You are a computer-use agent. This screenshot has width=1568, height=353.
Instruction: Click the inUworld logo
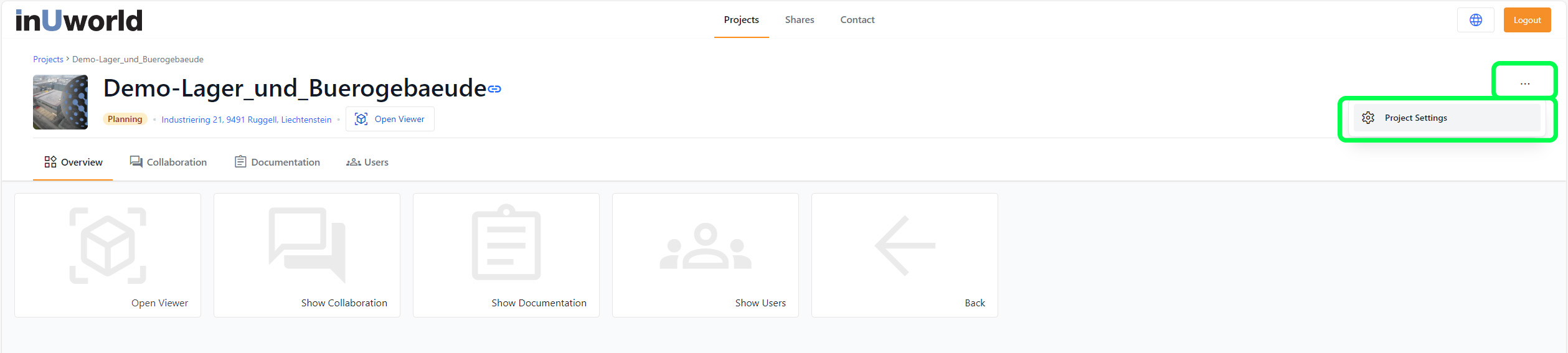click(x=79, y=21)
